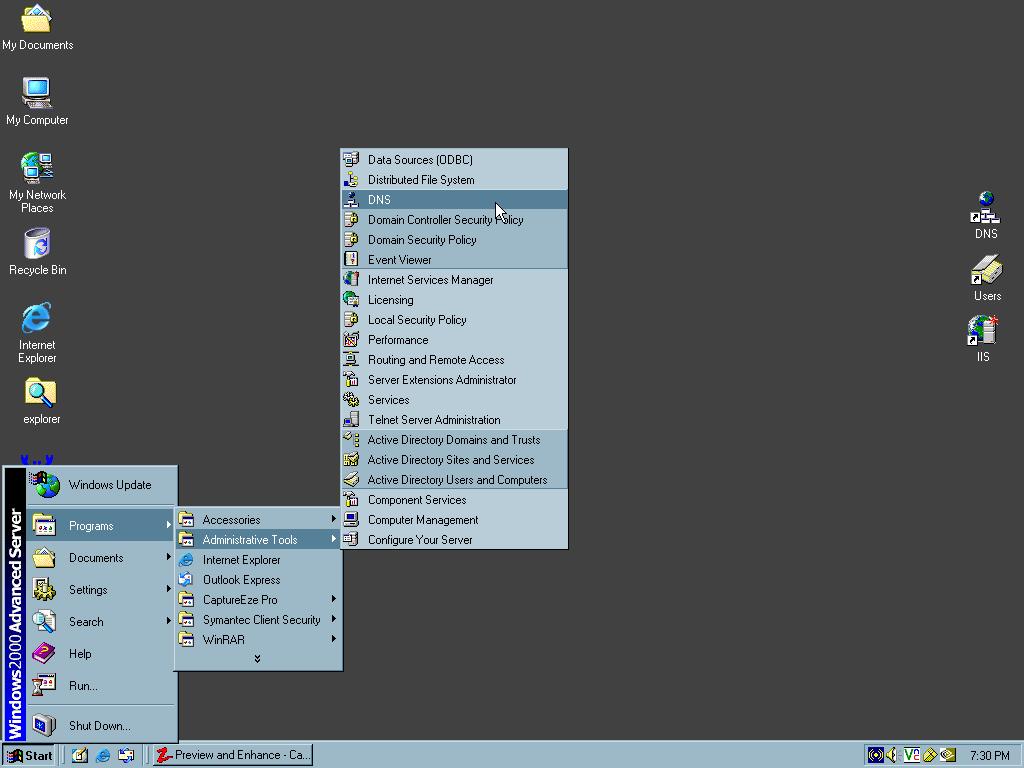
Task: Open Domain Controller Security Policy
Action: (x=455, y=219)
